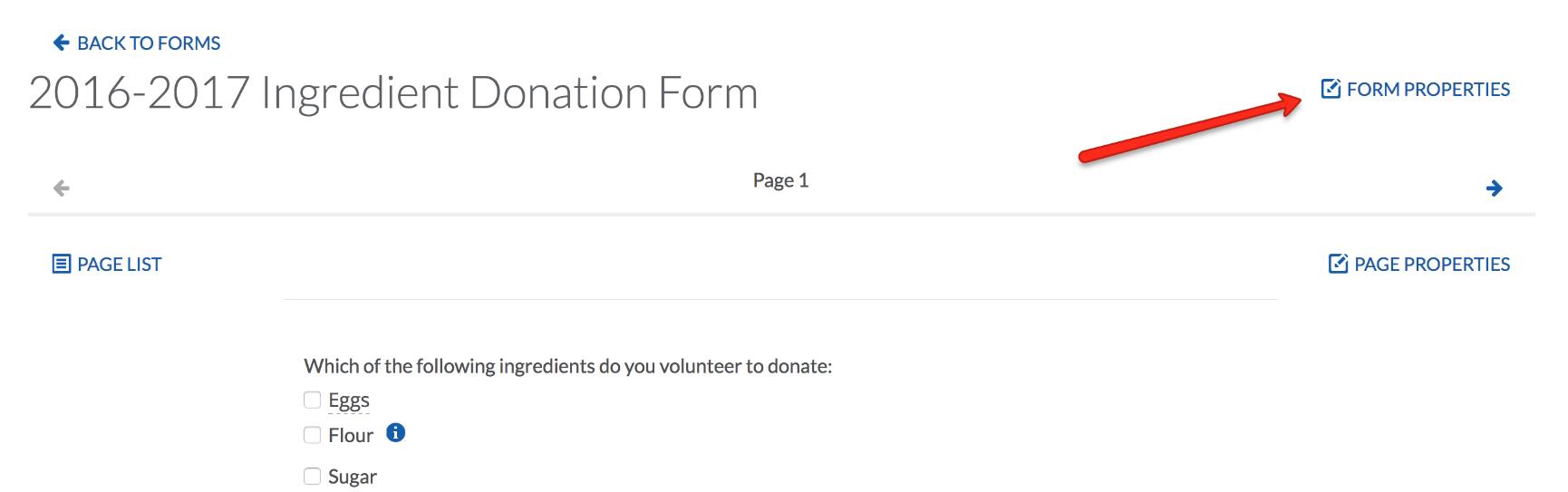Image resolution: width=1568 pixels, height=492 pixels.
Task: Go to previous page with left arrow
Action: point(62,188)
